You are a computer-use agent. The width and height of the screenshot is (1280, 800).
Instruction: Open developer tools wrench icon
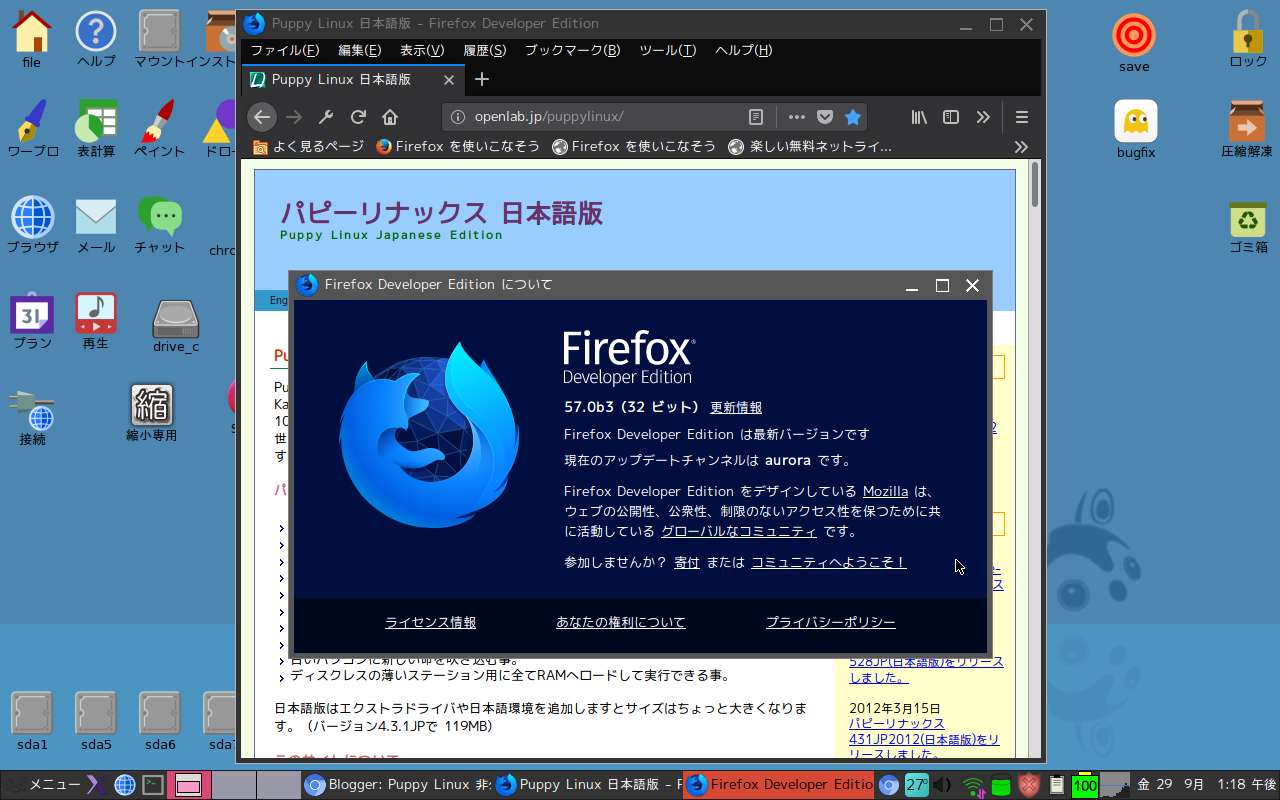(x=326, y=117)
